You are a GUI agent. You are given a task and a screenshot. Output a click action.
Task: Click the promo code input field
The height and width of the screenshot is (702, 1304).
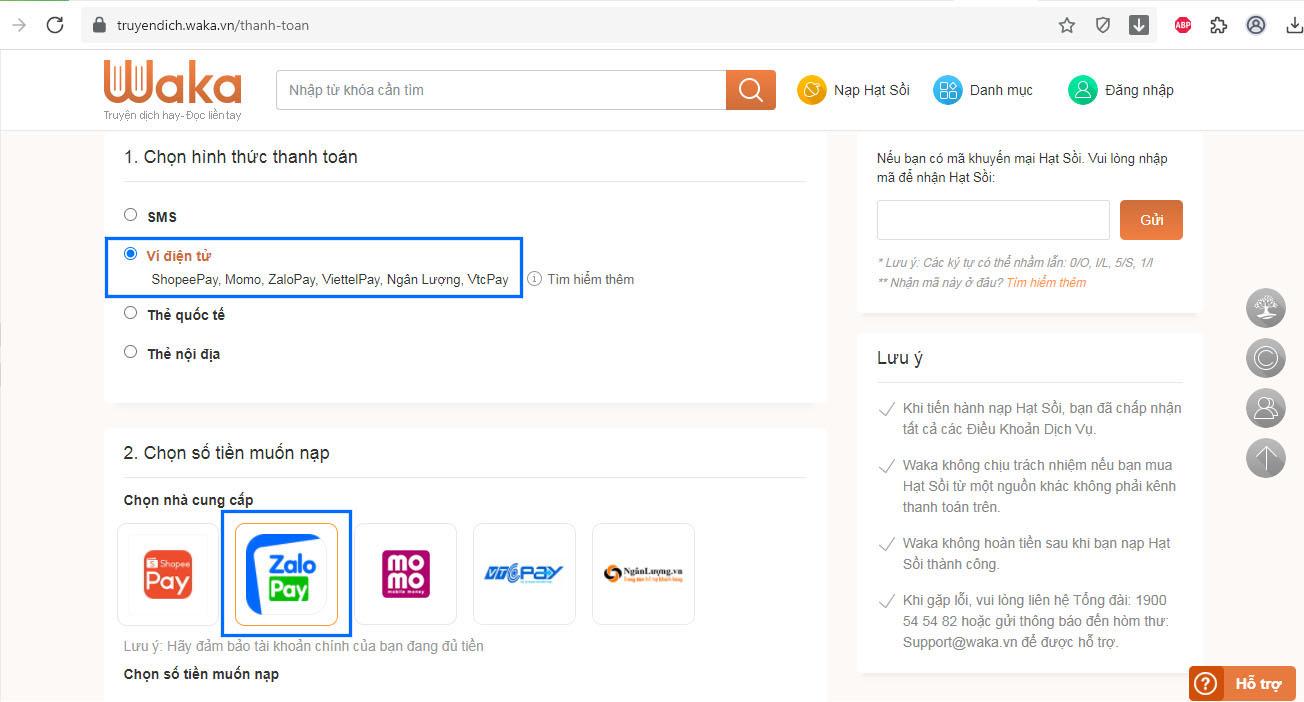pos(992,220)
